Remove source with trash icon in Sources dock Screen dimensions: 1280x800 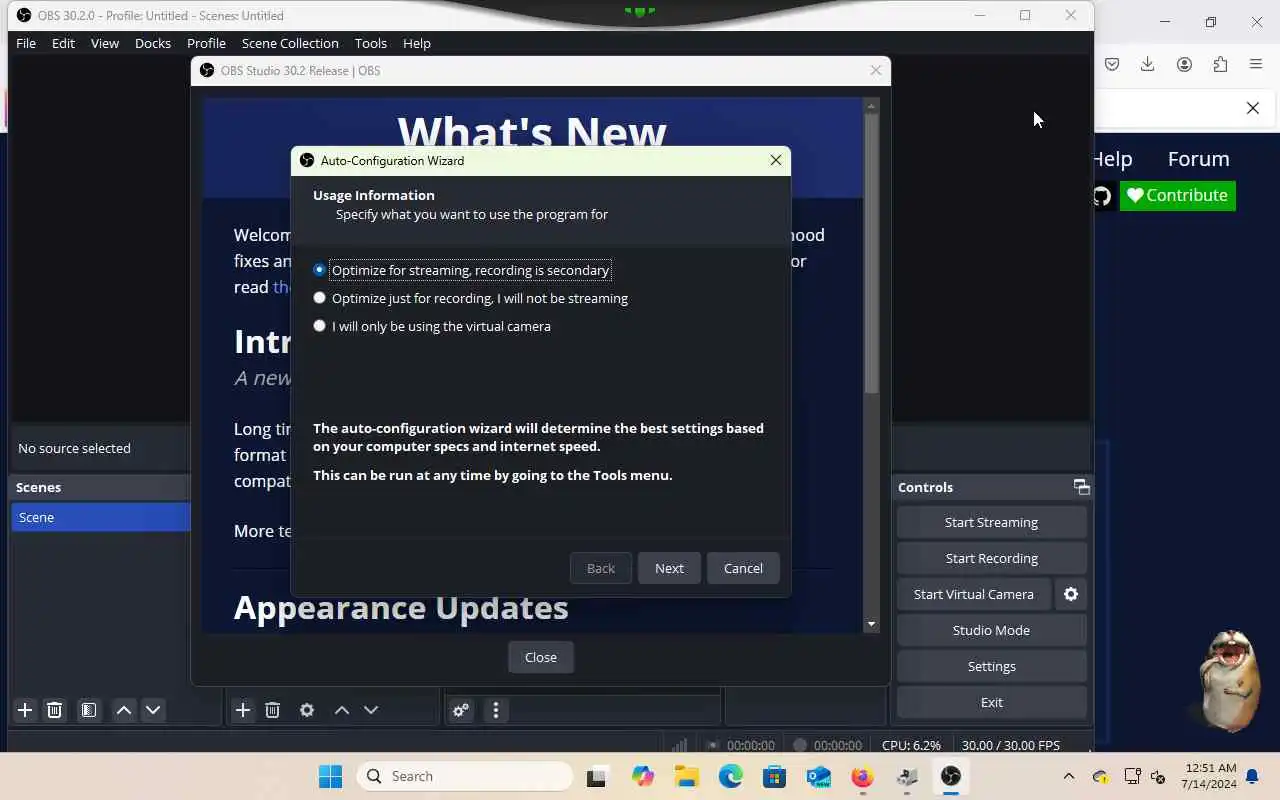coord(272,710)
